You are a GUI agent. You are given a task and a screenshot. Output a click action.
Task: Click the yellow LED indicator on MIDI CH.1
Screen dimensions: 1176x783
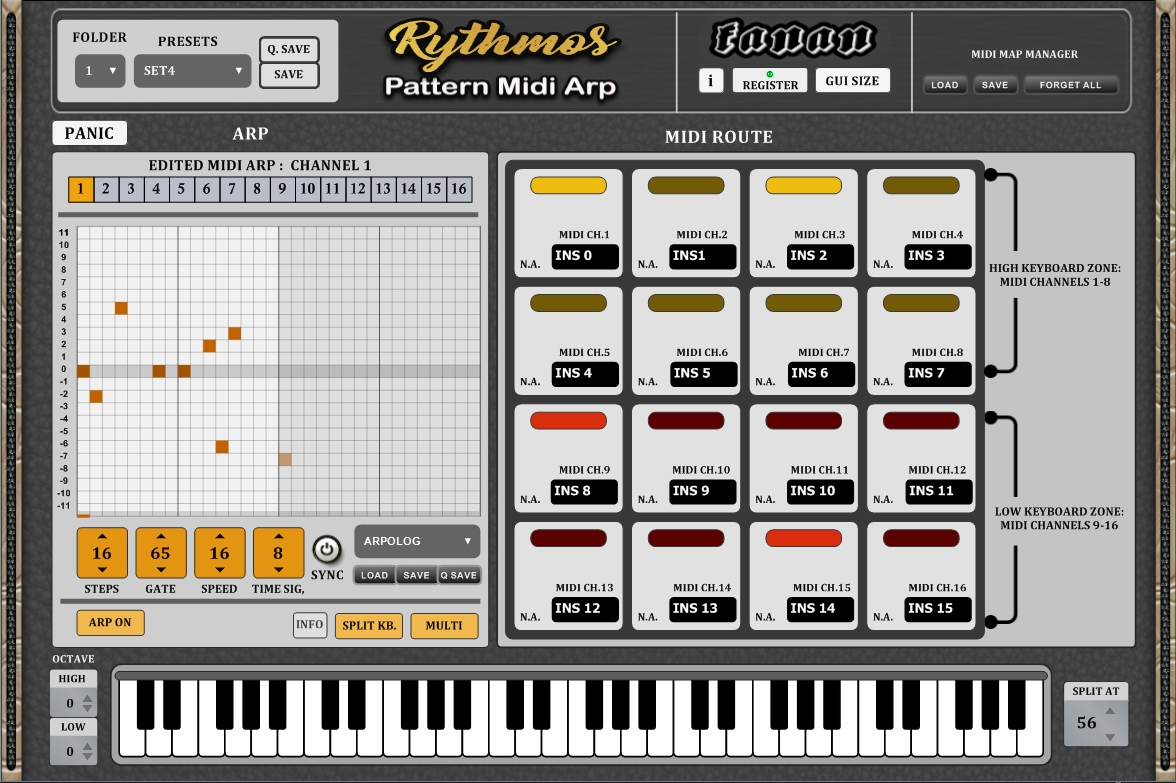(567, 185)
